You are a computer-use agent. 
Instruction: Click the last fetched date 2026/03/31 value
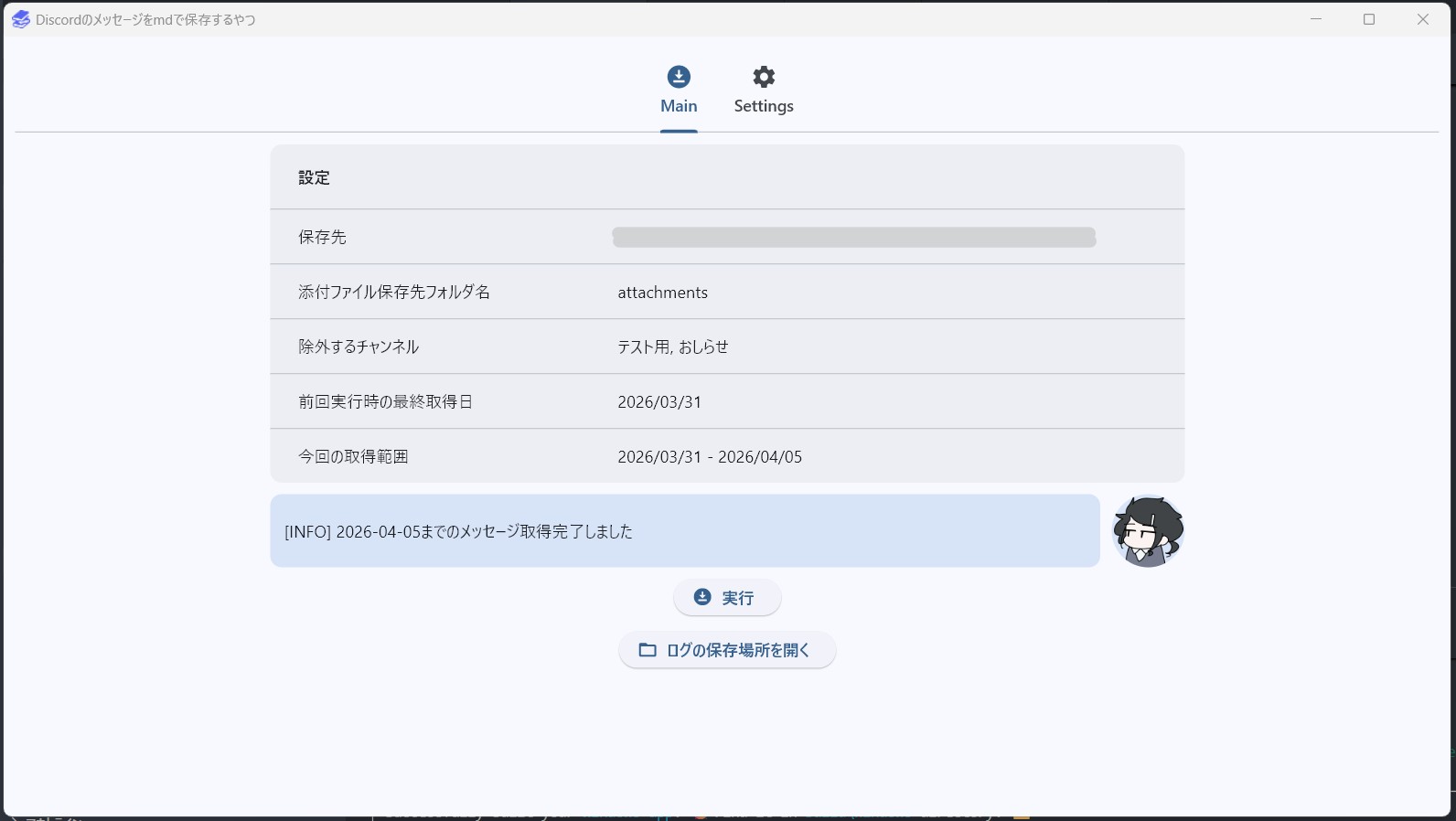(x=659, y=402)
